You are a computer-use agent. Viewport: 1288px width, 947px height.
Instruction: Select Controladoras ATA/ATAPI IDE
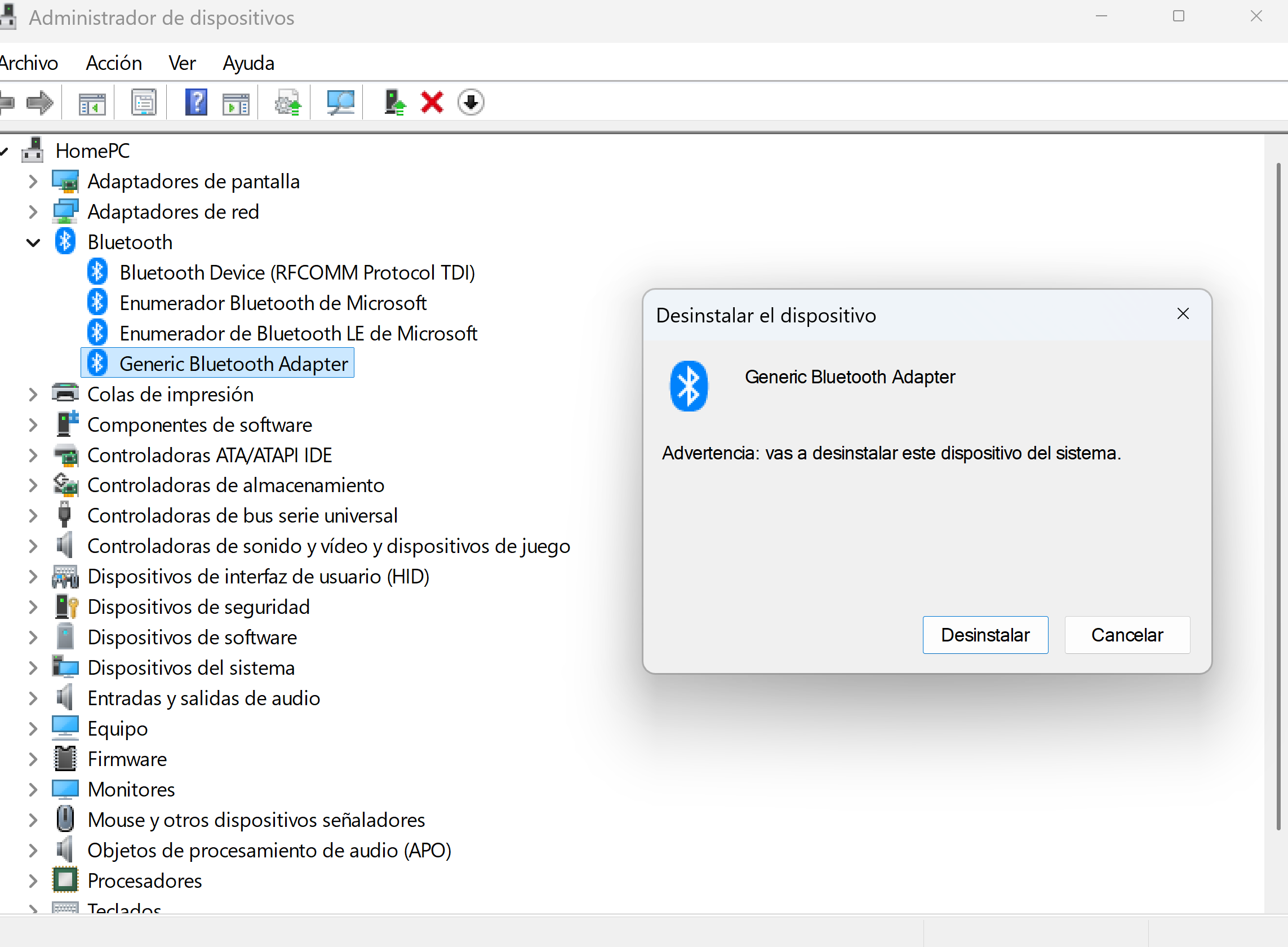click(210, 455)
